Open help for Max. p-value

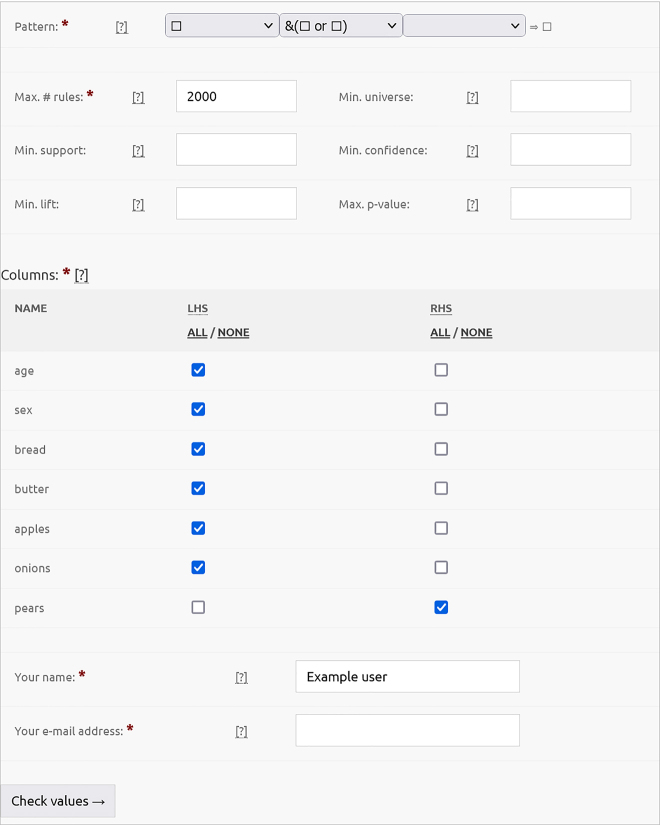click(x=472, y=205)
